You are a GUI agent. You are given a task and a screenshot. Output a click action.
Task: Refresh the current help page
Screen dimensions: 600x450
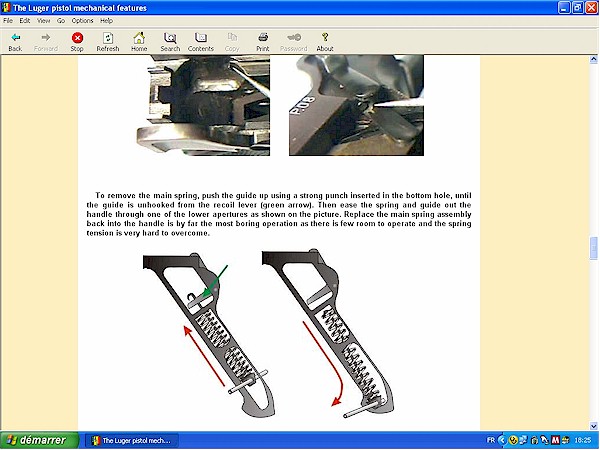point(108,42)
